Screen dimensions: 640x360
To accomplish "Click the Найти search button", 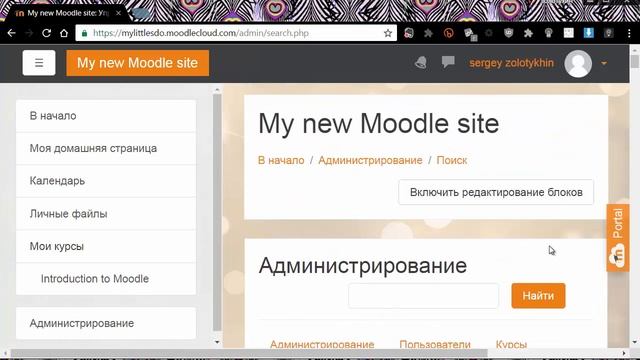I will (538, 296).
